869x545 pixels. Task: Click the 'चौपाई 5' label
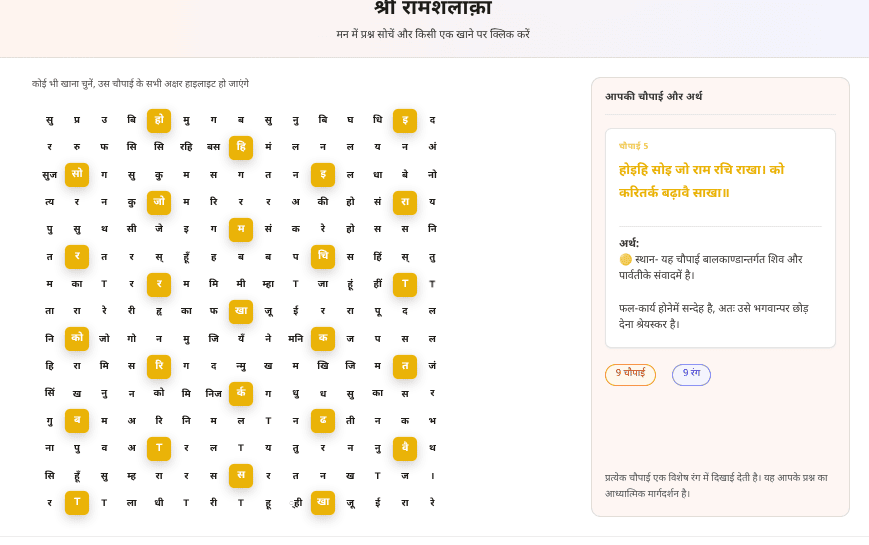(x=633, y=146)
